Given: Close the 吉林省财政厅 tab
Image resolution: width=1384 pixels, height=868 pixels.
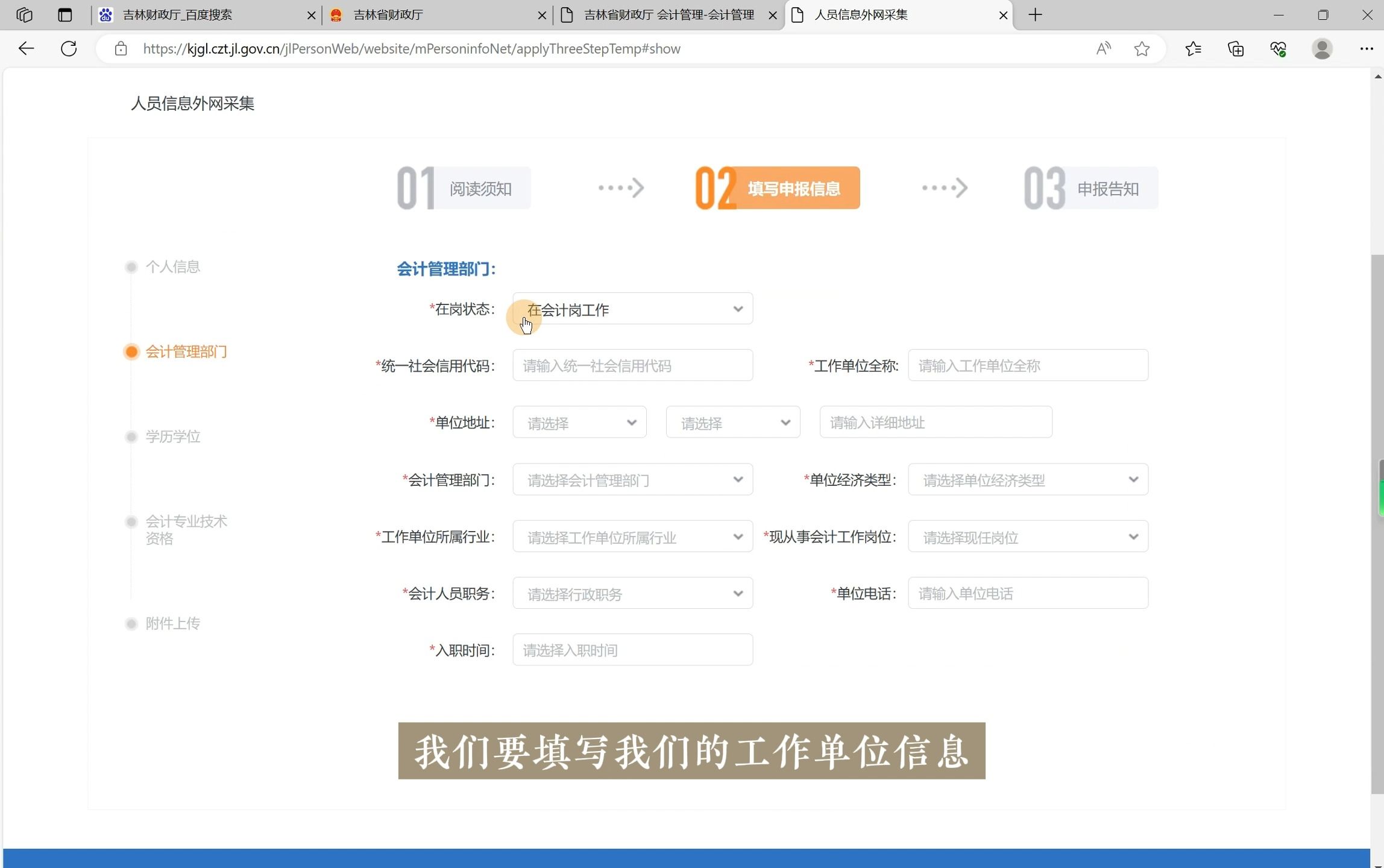Looking at the screenshot, I should [x=542, y=16].
